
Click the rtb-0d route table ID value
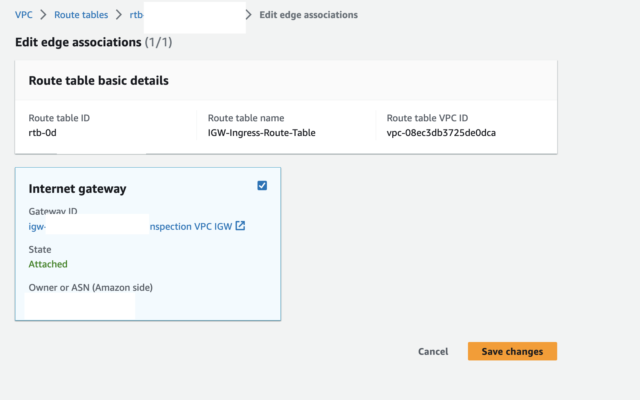coord(42,133)
